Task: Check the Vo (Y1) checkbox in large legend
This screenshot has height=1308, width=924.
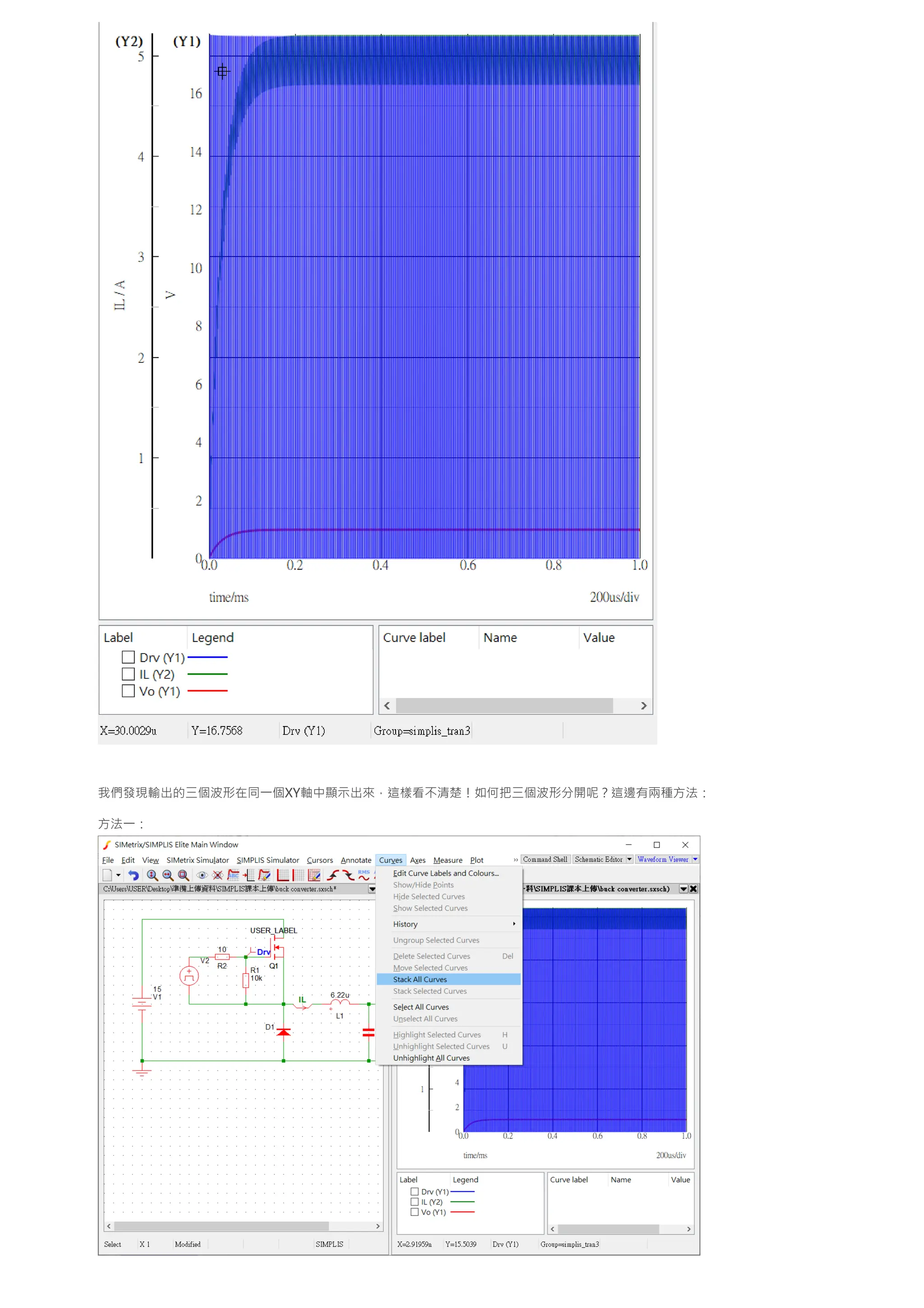Action: tap(128, 691)
